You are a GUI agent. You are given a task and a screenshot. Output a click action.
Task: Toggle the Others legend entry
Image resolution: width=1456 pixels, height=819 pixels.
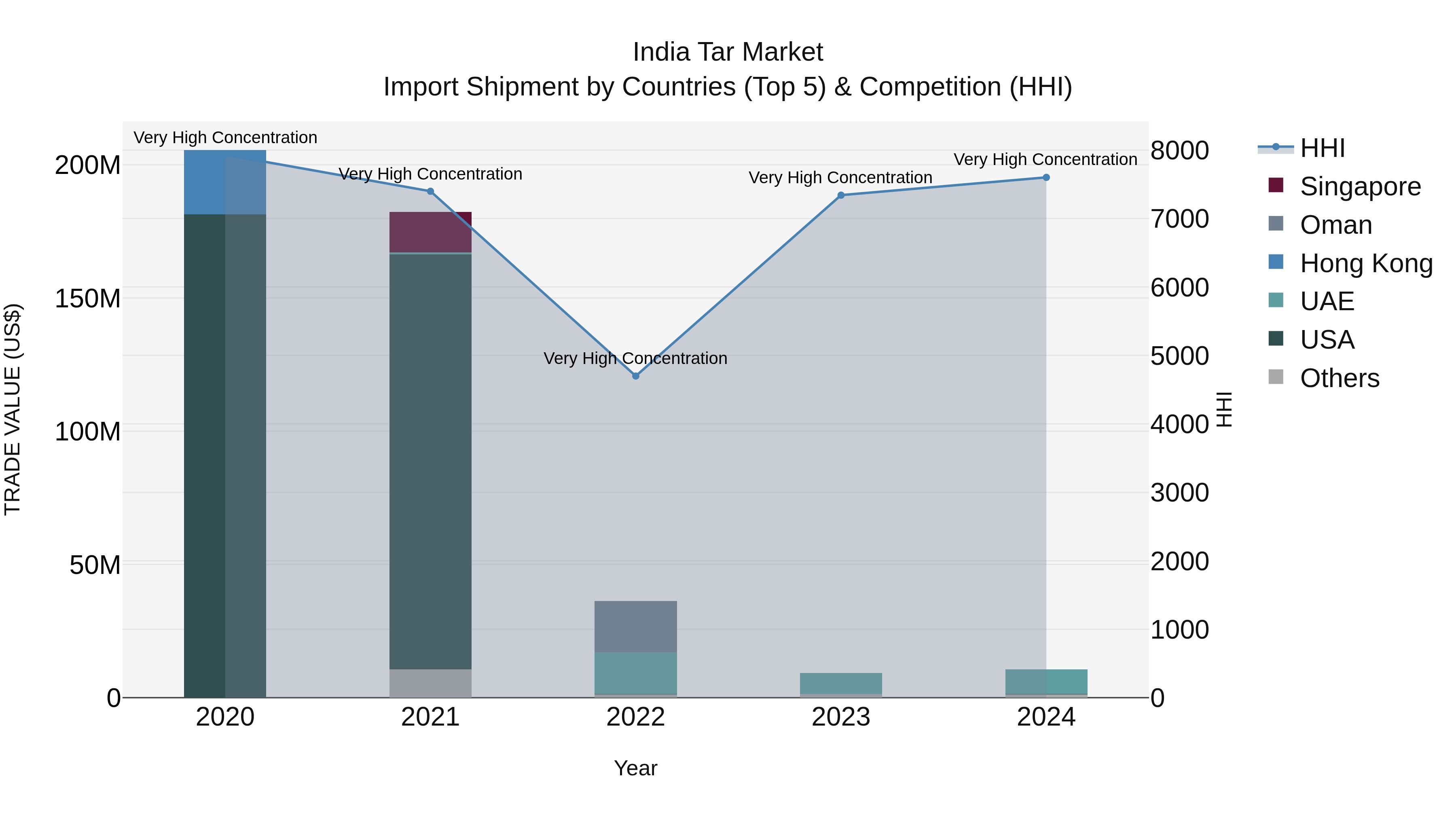tap(1324, 378)
